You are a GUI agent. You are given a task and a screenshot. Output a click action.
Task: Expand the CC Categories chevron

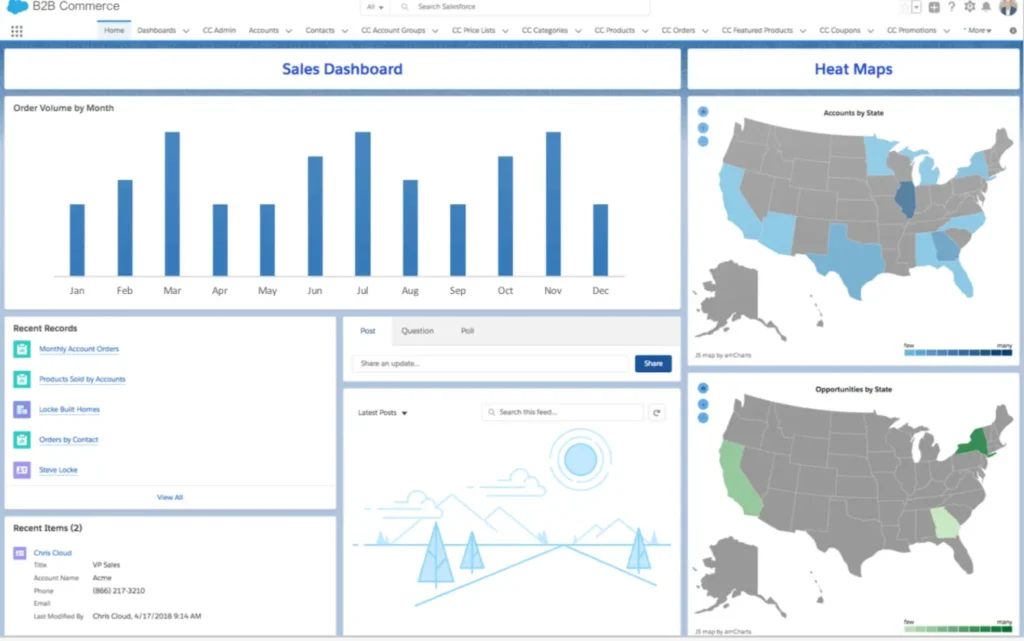click(x=578, y=31)
